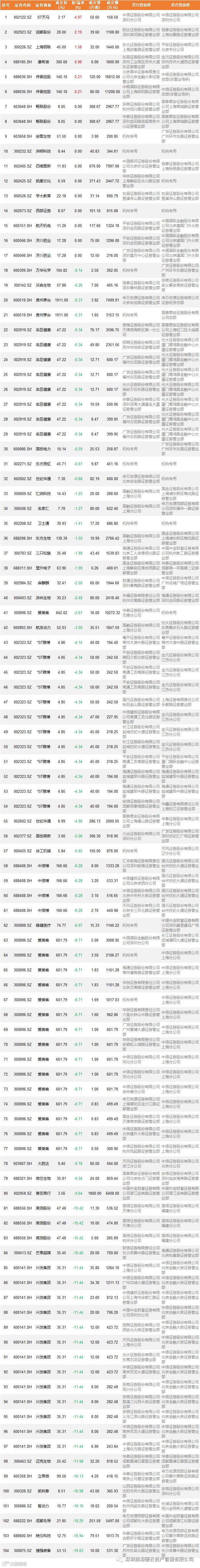Click the 森麒麟 name cell
The height and width of the screenshot is (1568, 200).
click(x=43, y=583)
